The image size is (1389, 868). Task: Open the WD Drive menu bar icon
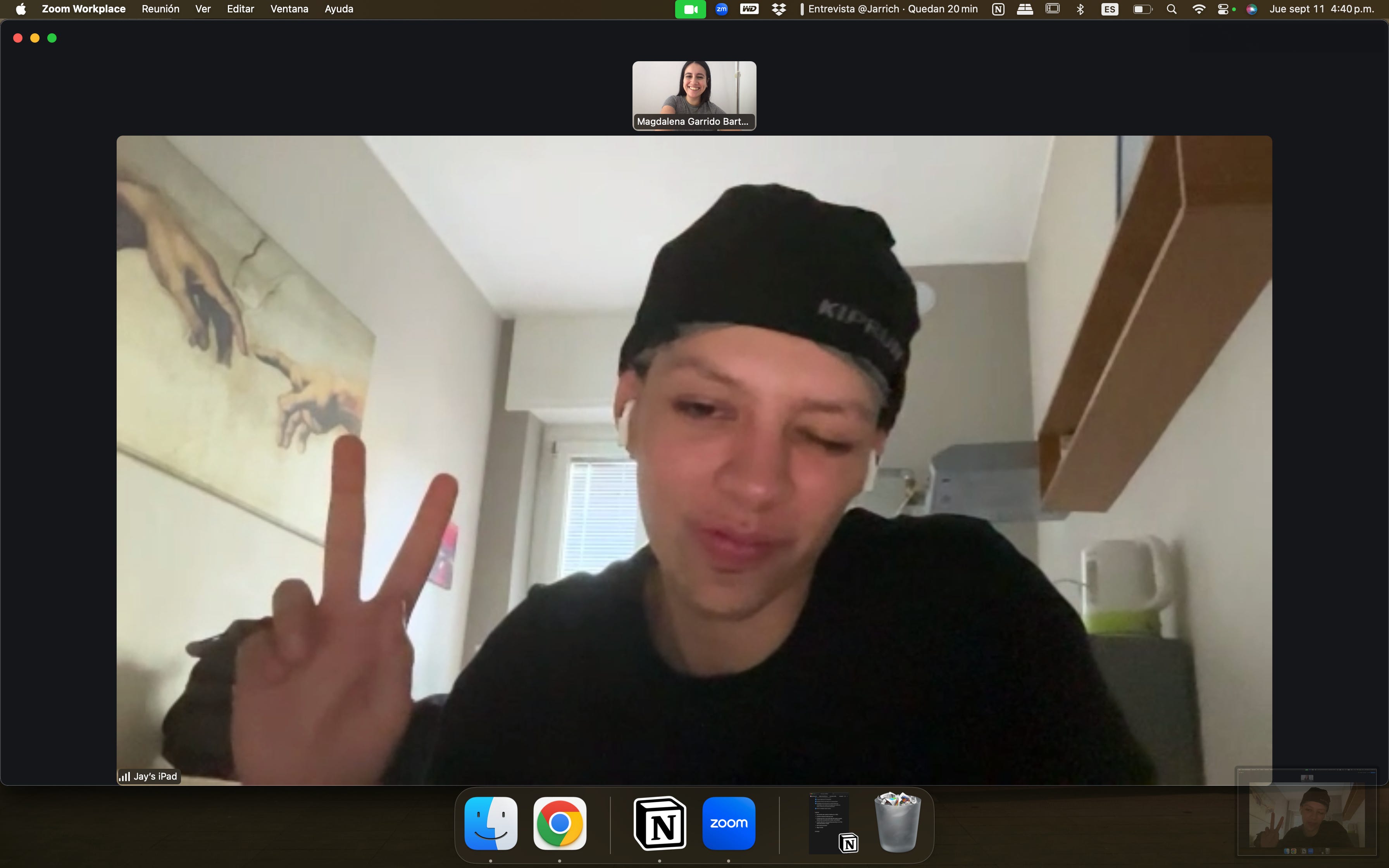tap(749, 9)
